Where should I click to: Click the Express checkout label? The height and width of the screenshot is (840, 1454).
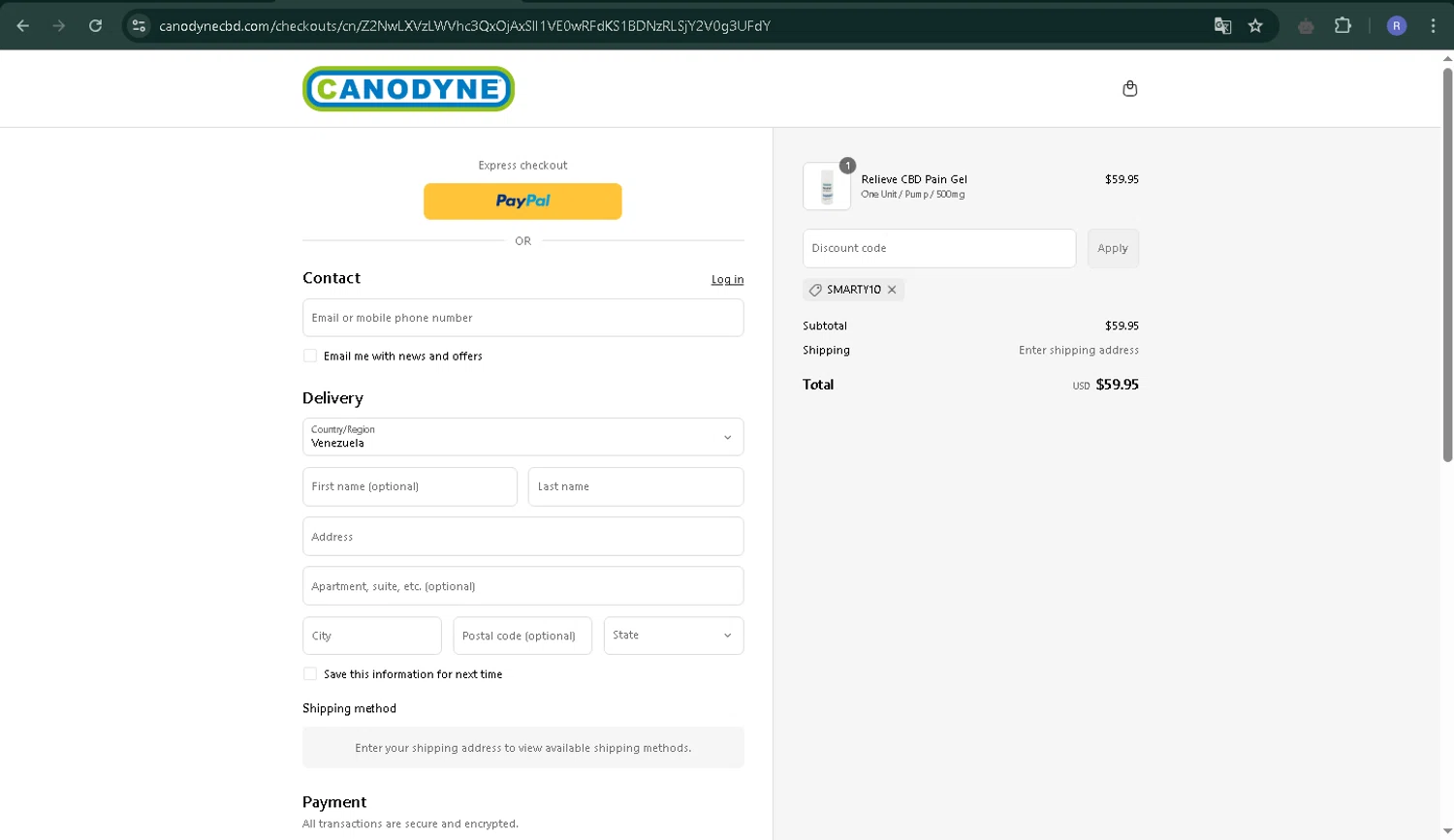point(522,166)
